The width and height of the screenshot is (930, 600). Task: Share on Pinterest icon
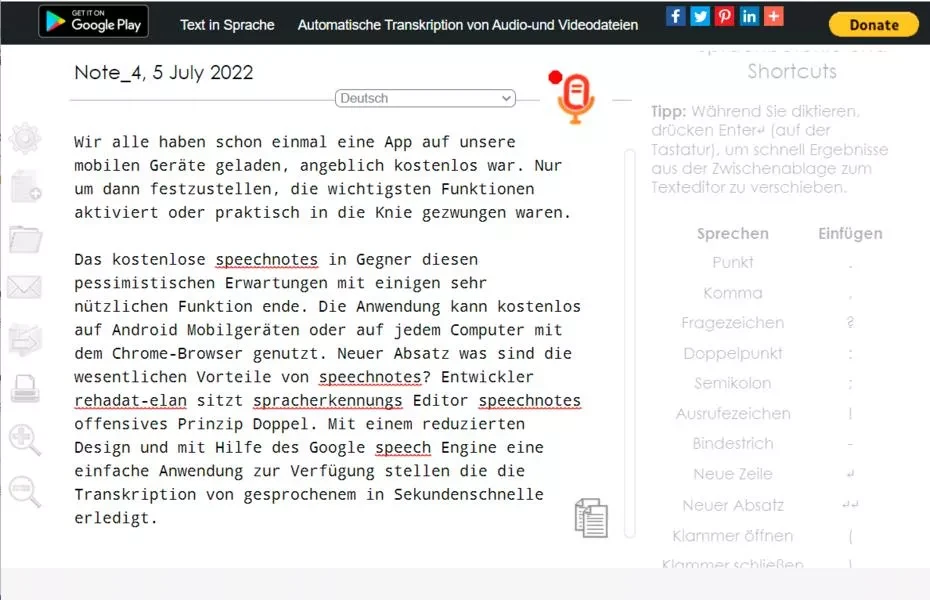click(x=724, y=16)
